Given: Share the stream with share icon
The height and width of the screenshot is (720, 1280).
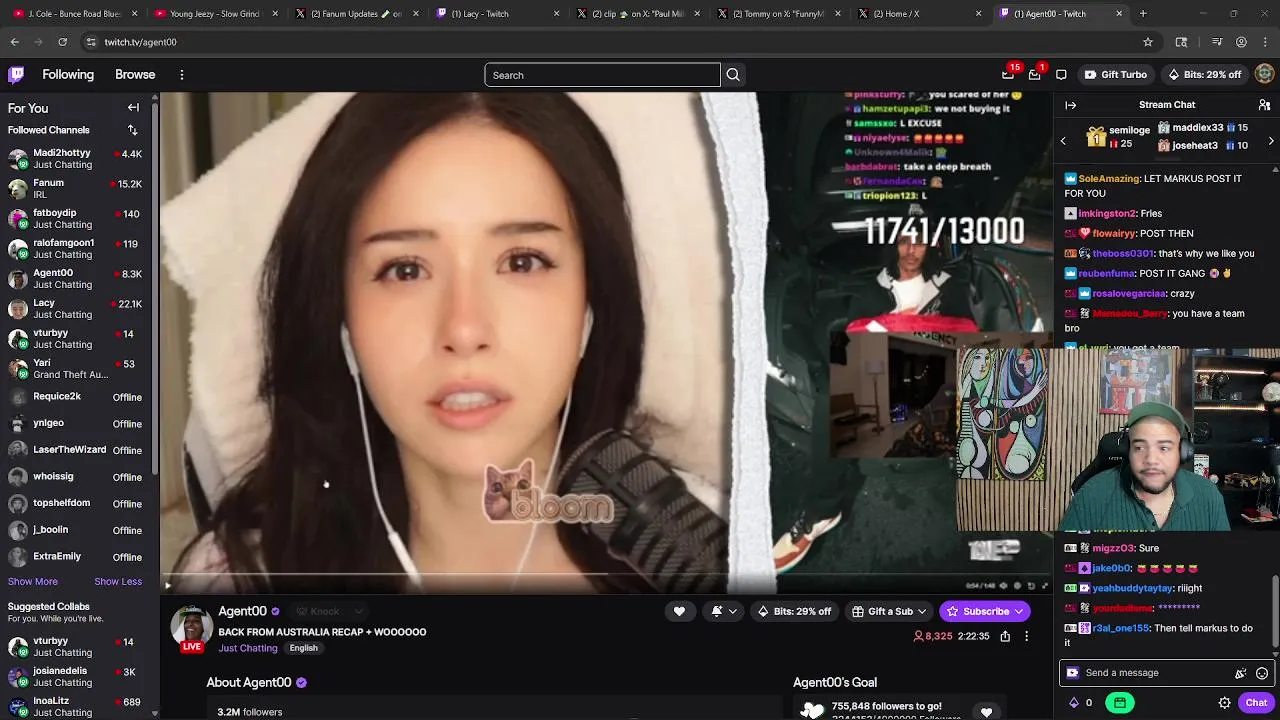Looking at the screenshot, I should (x=1005, y=636).
